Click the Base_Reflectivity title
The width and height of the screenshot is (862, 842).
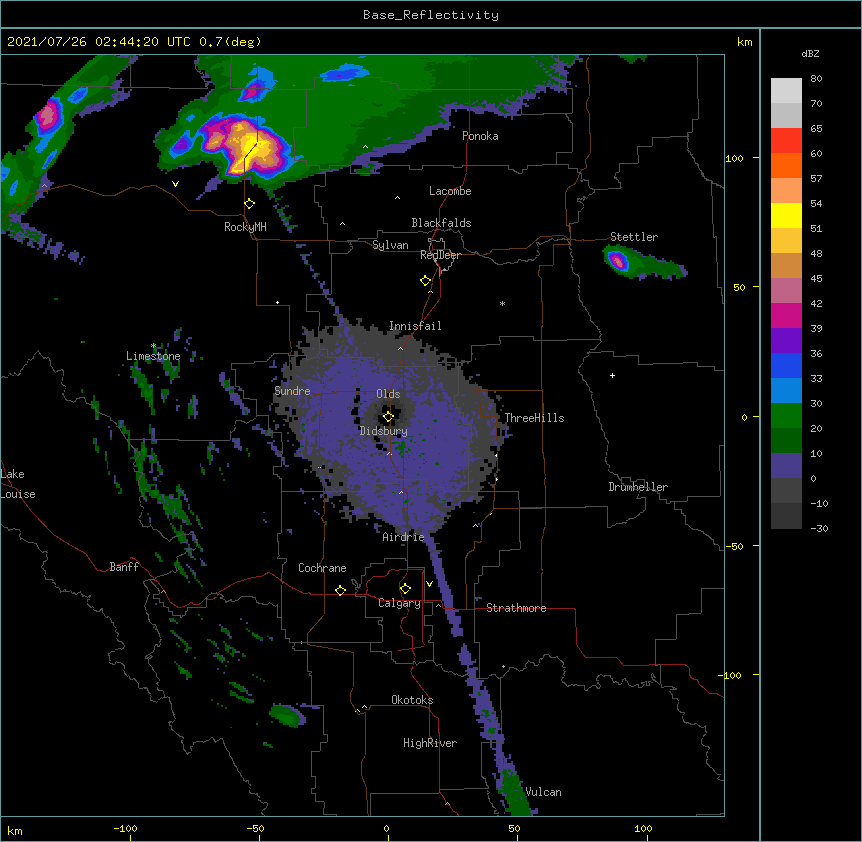(431, 15)
